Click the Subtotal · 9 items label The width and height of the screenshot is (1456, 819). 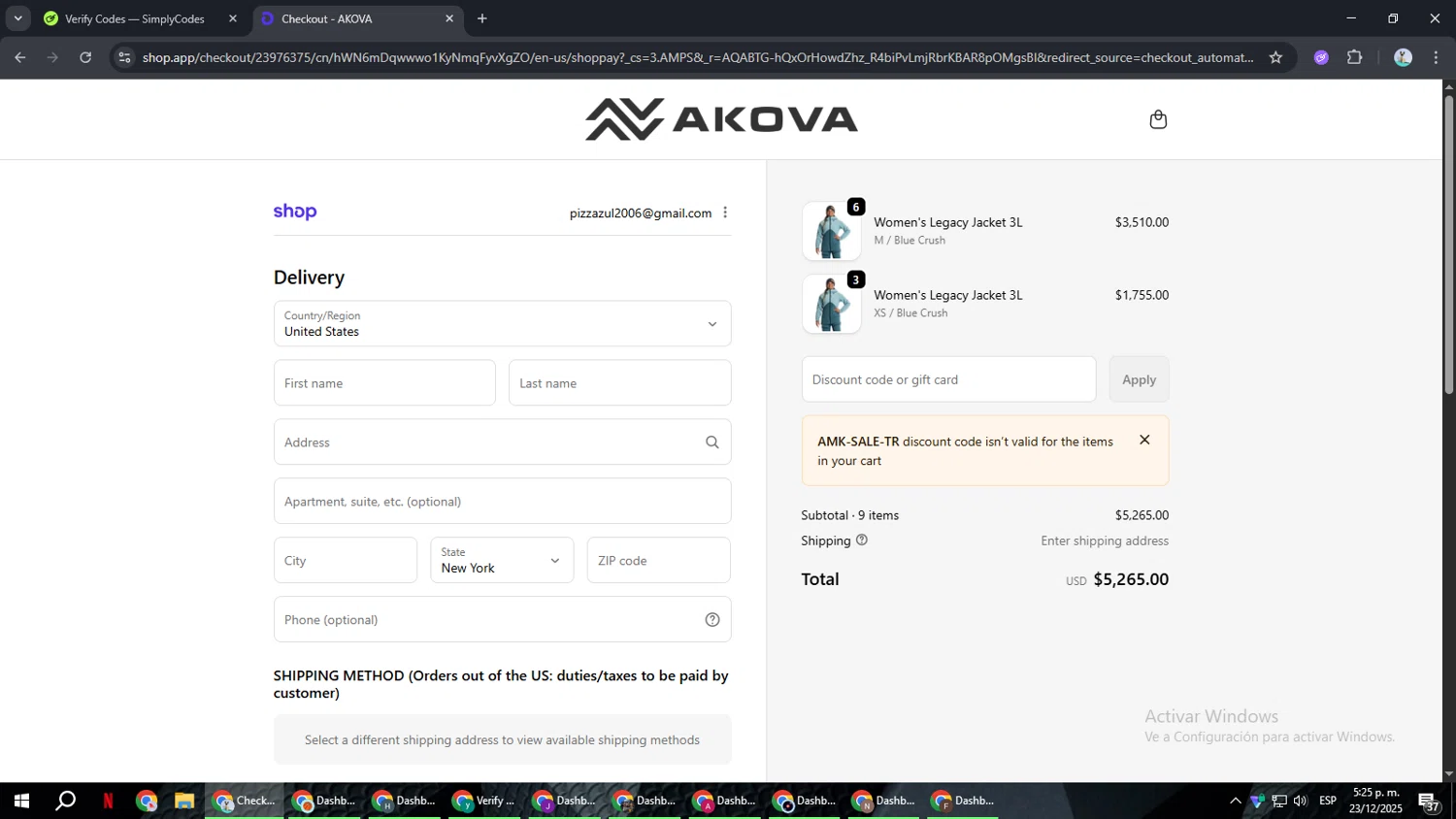[850, 515]
